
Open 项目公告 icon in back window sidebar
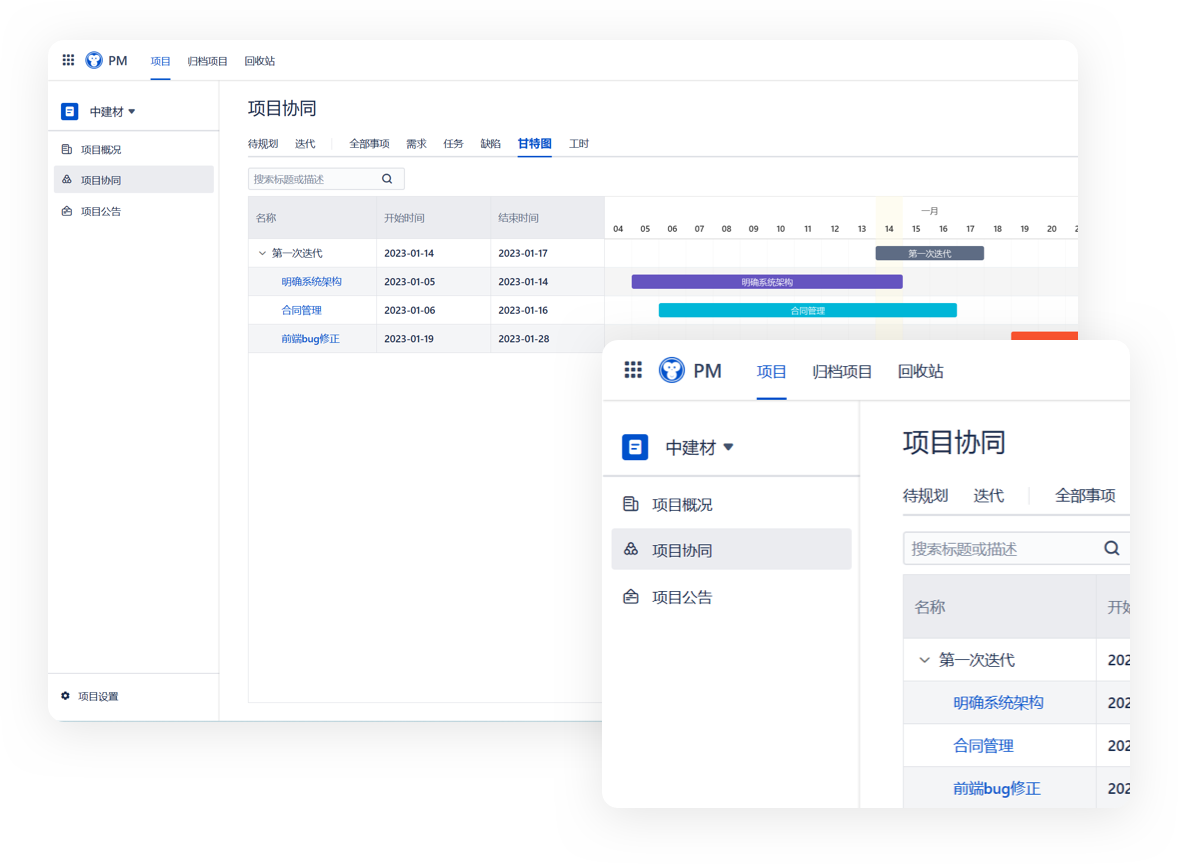click(67, 211)
